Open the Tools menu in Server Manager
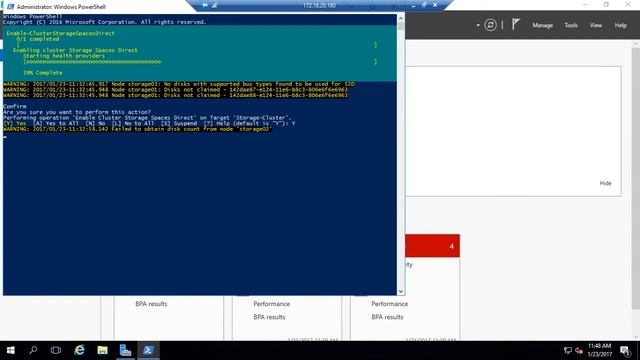 click(571, 25)
